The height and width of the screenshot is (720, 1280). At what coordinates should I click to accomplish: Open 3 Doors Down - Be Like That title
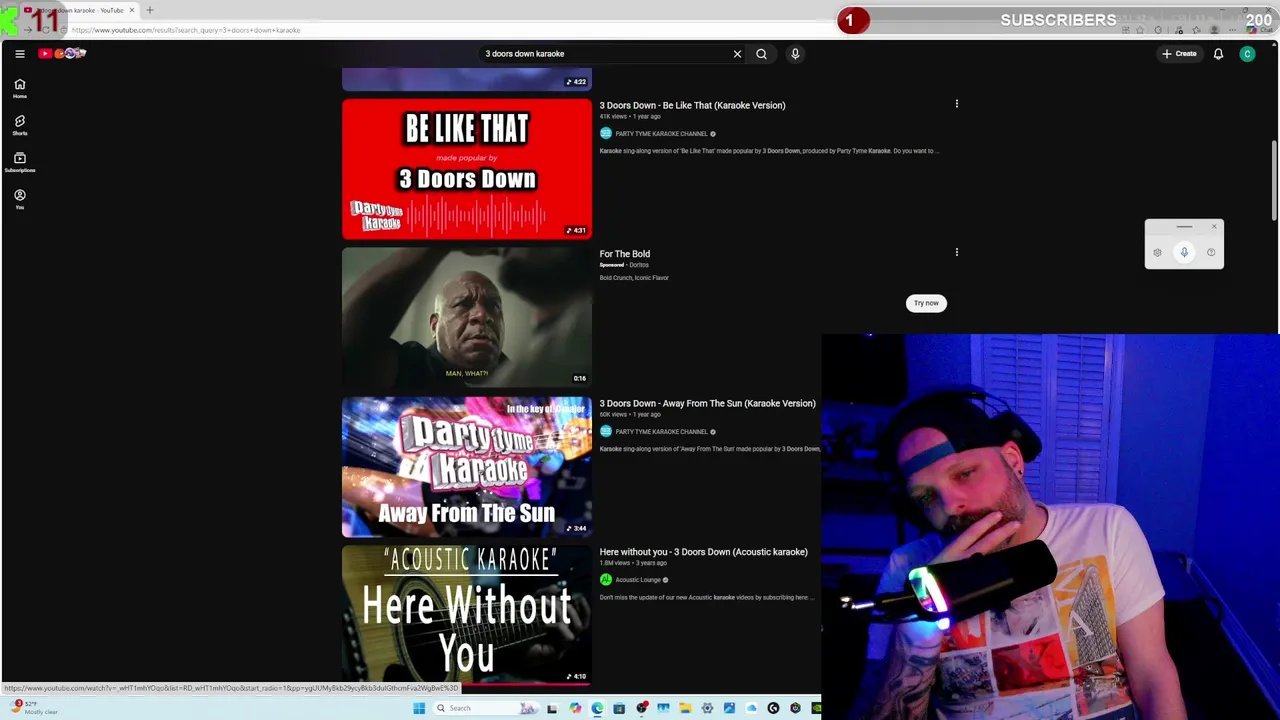tap(692, 105)
